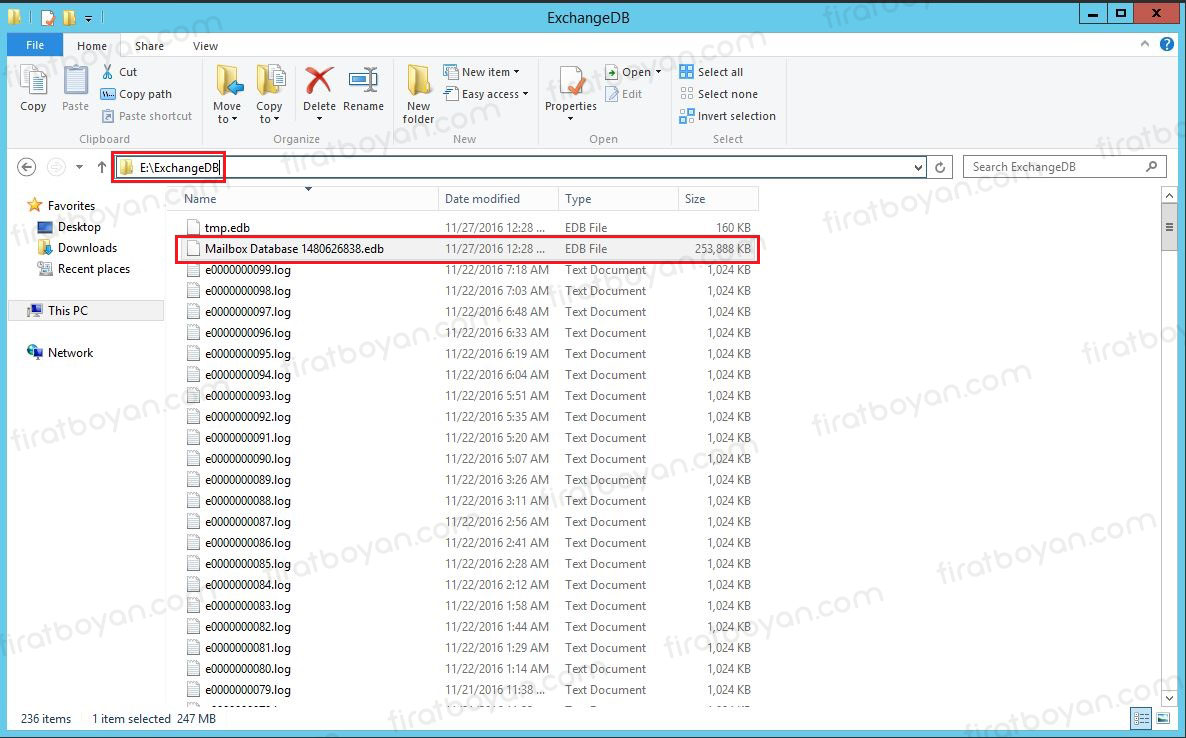
Task: Open the recent locations dropdown arrow
Action: click(x=79, y=167)
